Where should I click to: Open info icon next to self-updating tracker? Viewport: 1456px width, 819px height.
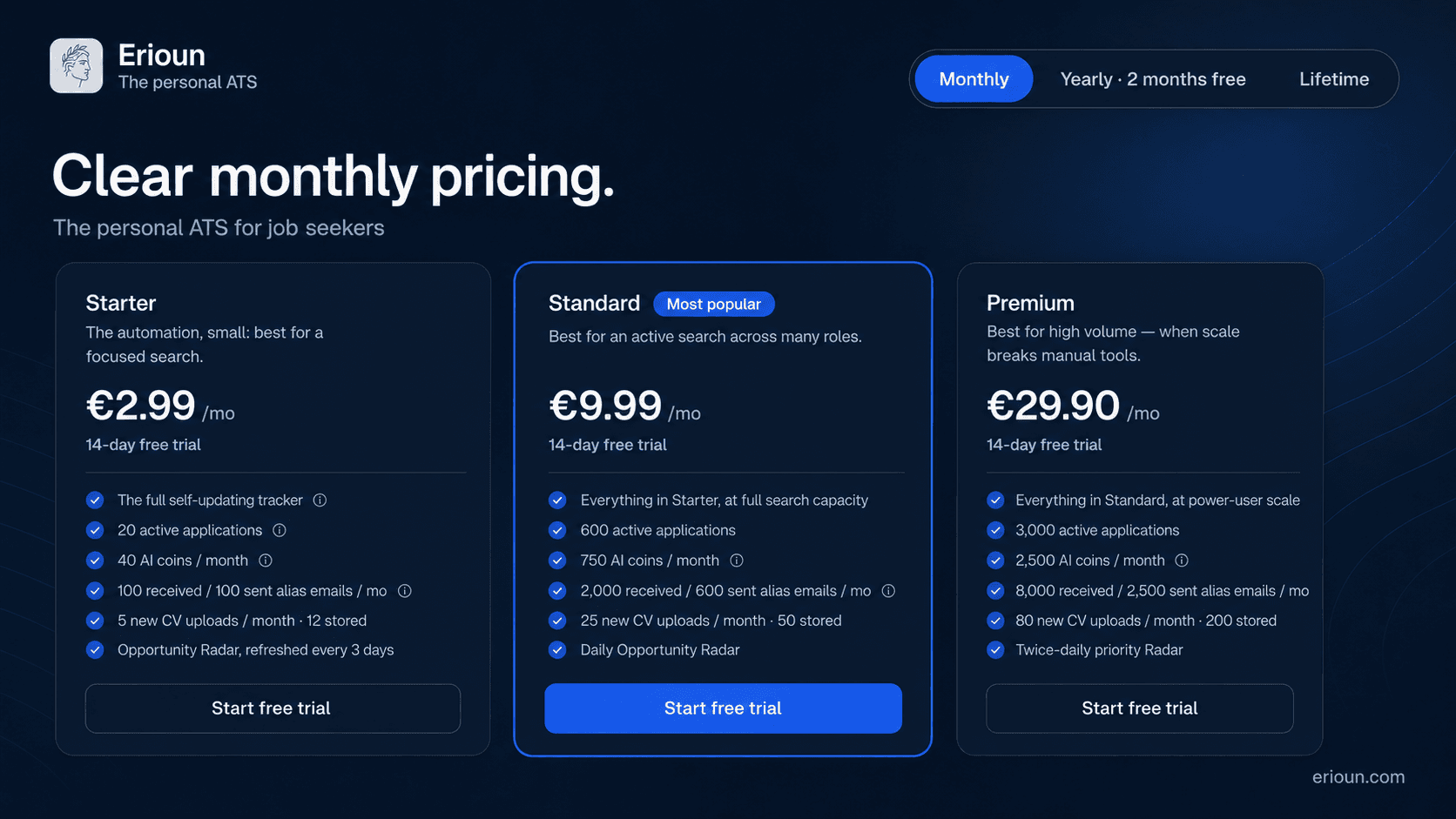point(320,500)
